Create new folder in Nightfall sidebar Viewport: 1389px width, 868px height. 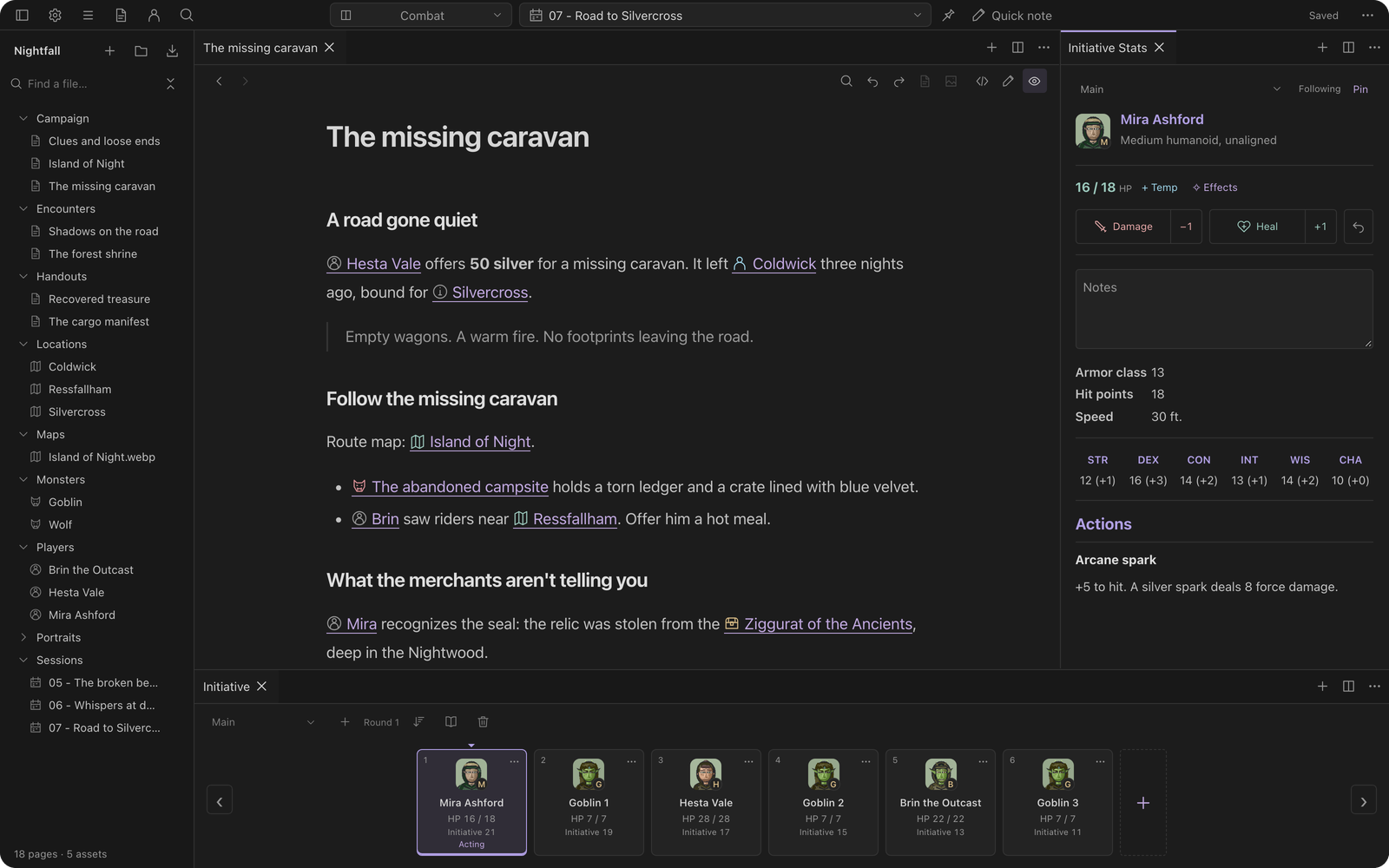141,51
